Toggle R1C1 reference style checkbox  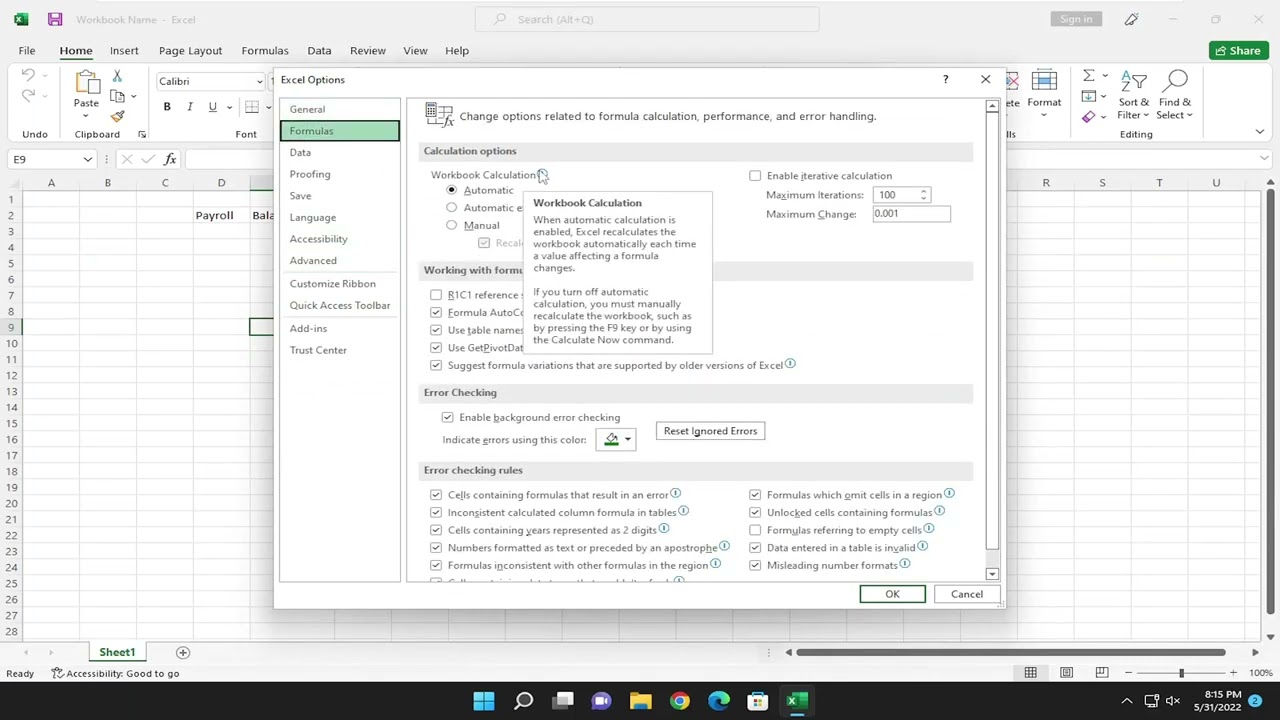[436, 295]
